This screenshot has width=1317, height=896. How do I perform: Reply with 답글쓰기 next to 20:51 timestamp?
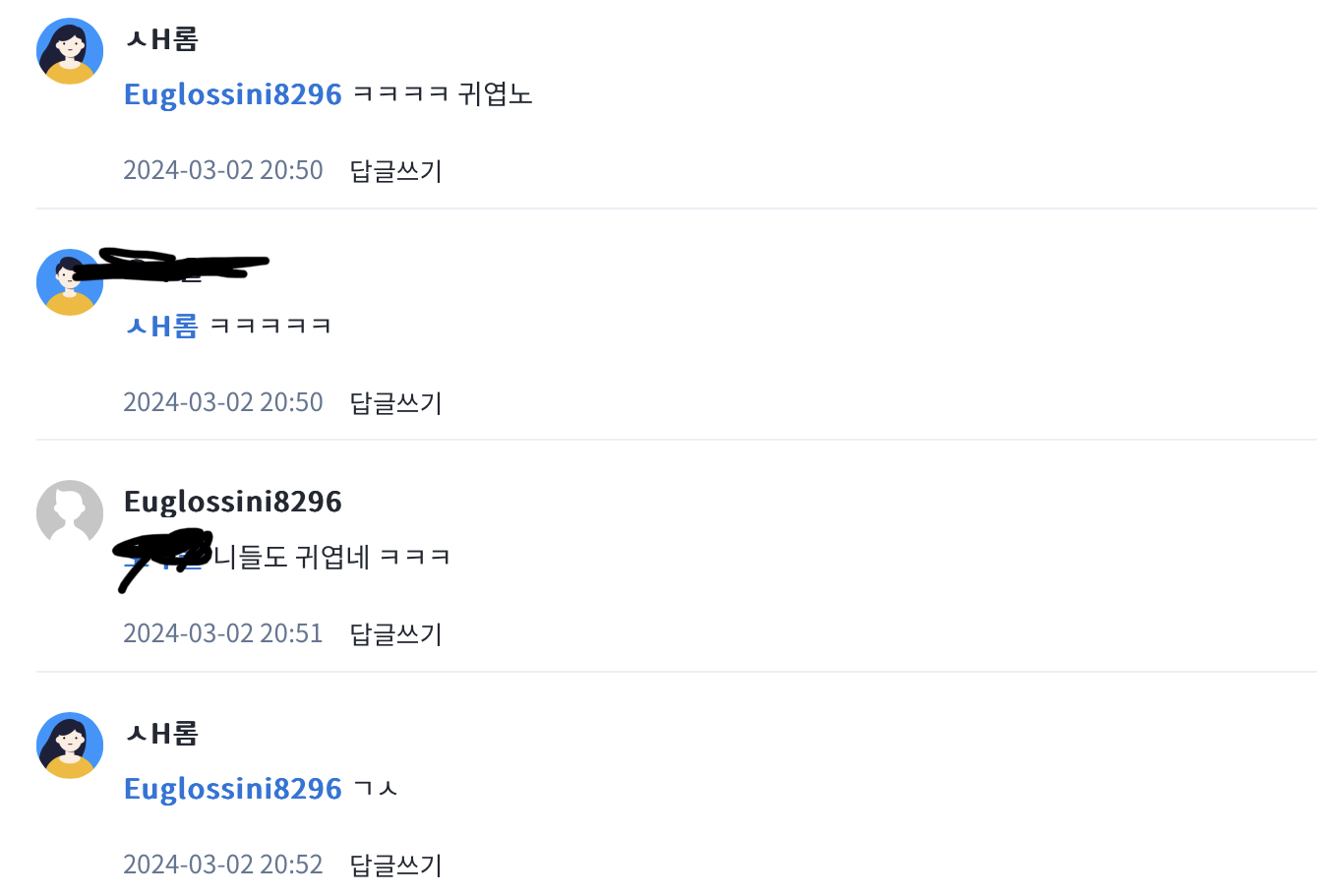tap(396, 633)
